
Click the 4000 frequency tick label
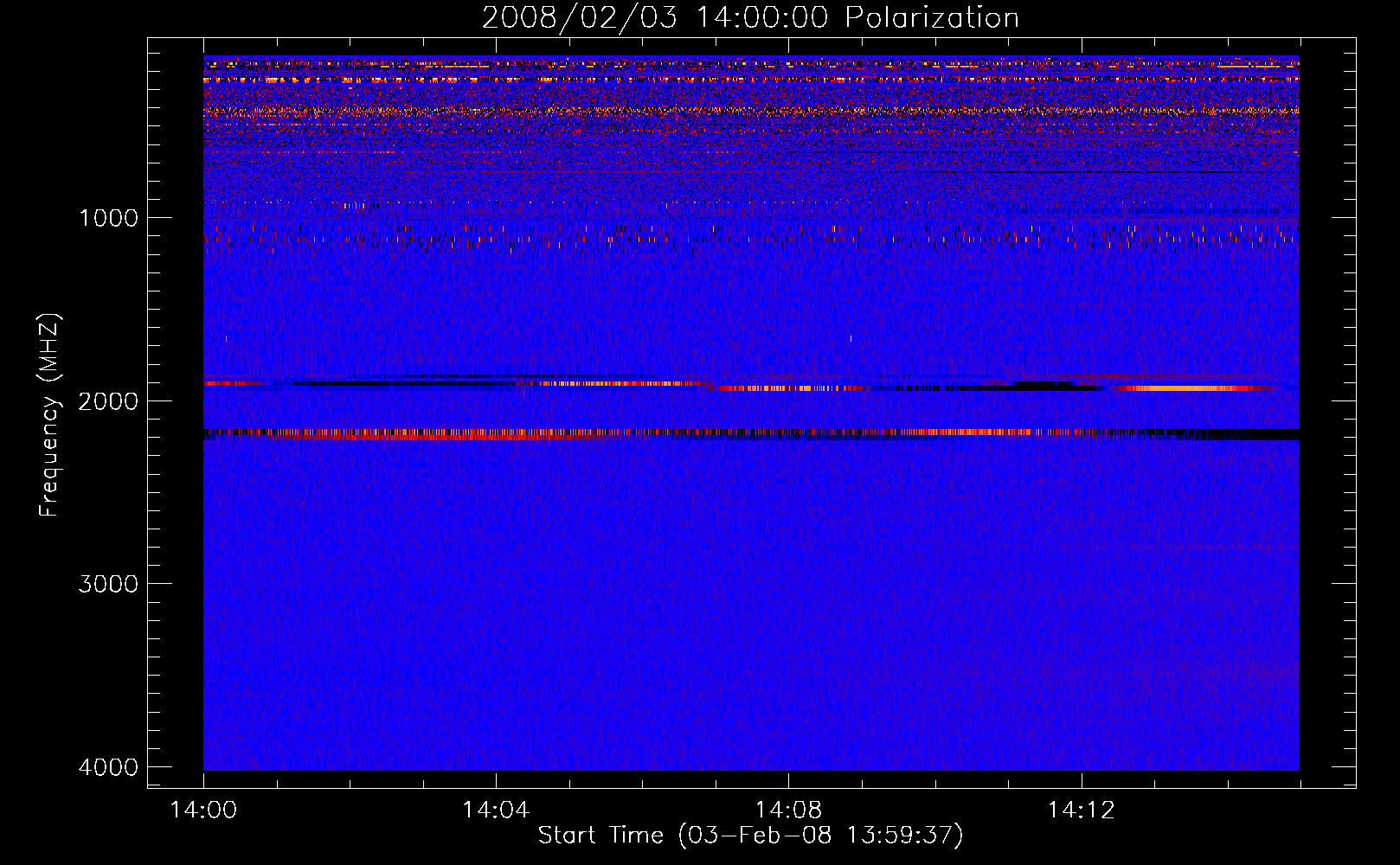tap(107, 767)
